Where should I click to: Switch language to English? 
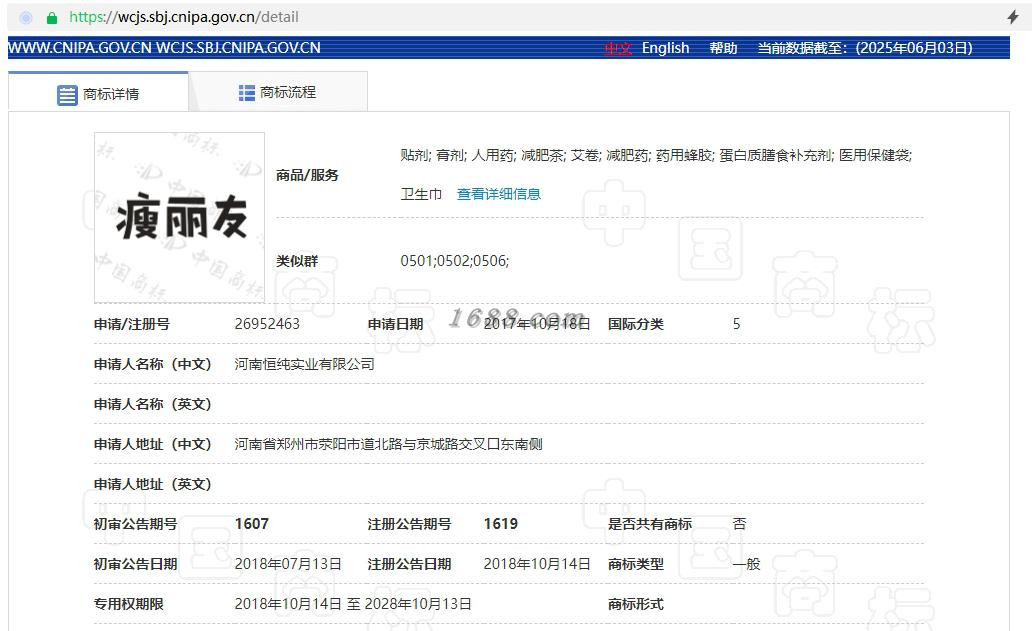(x=665, y=48)
